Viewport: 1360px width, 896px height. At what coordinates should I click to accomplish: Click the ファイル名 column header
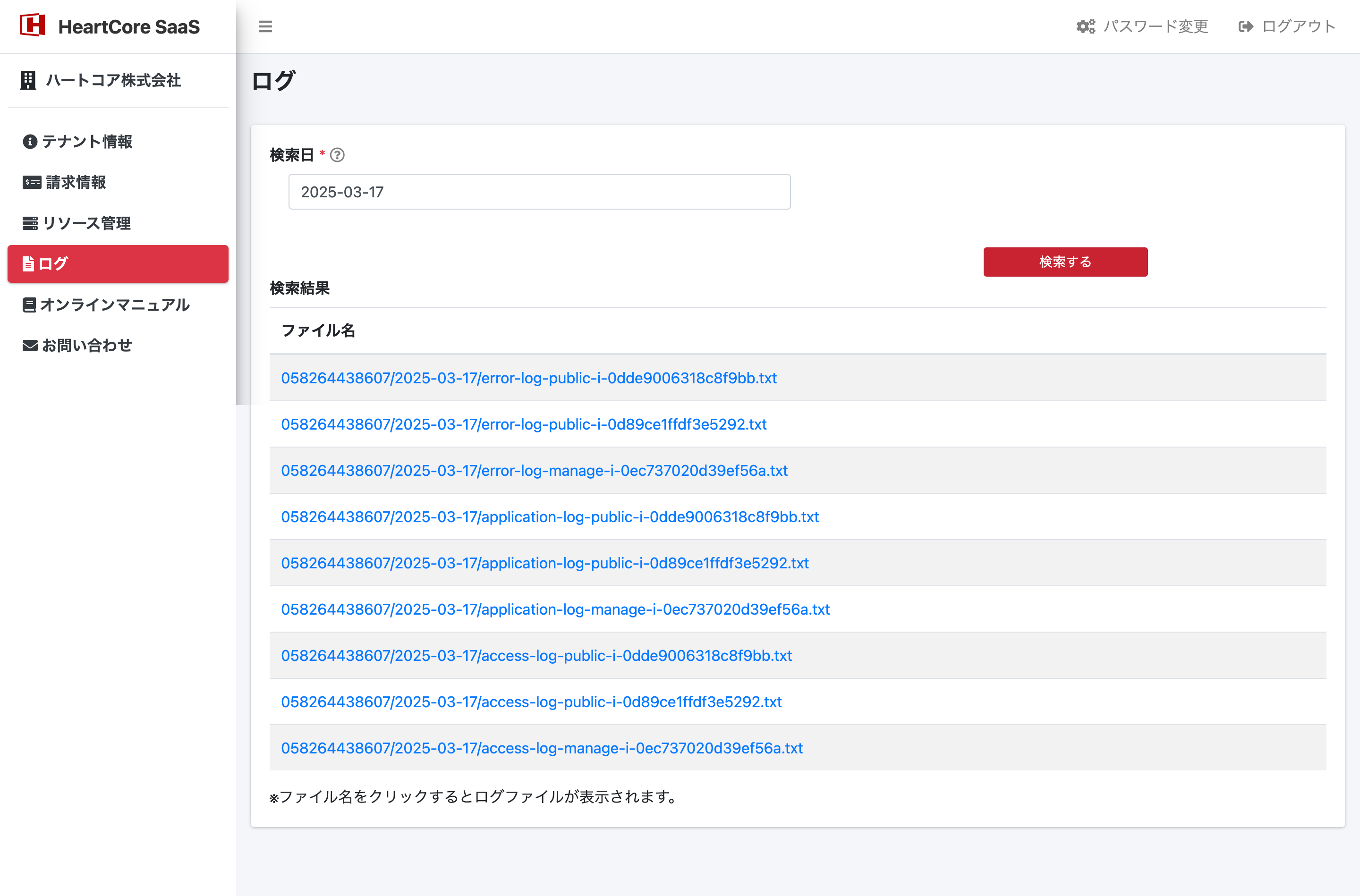point(318,330)
